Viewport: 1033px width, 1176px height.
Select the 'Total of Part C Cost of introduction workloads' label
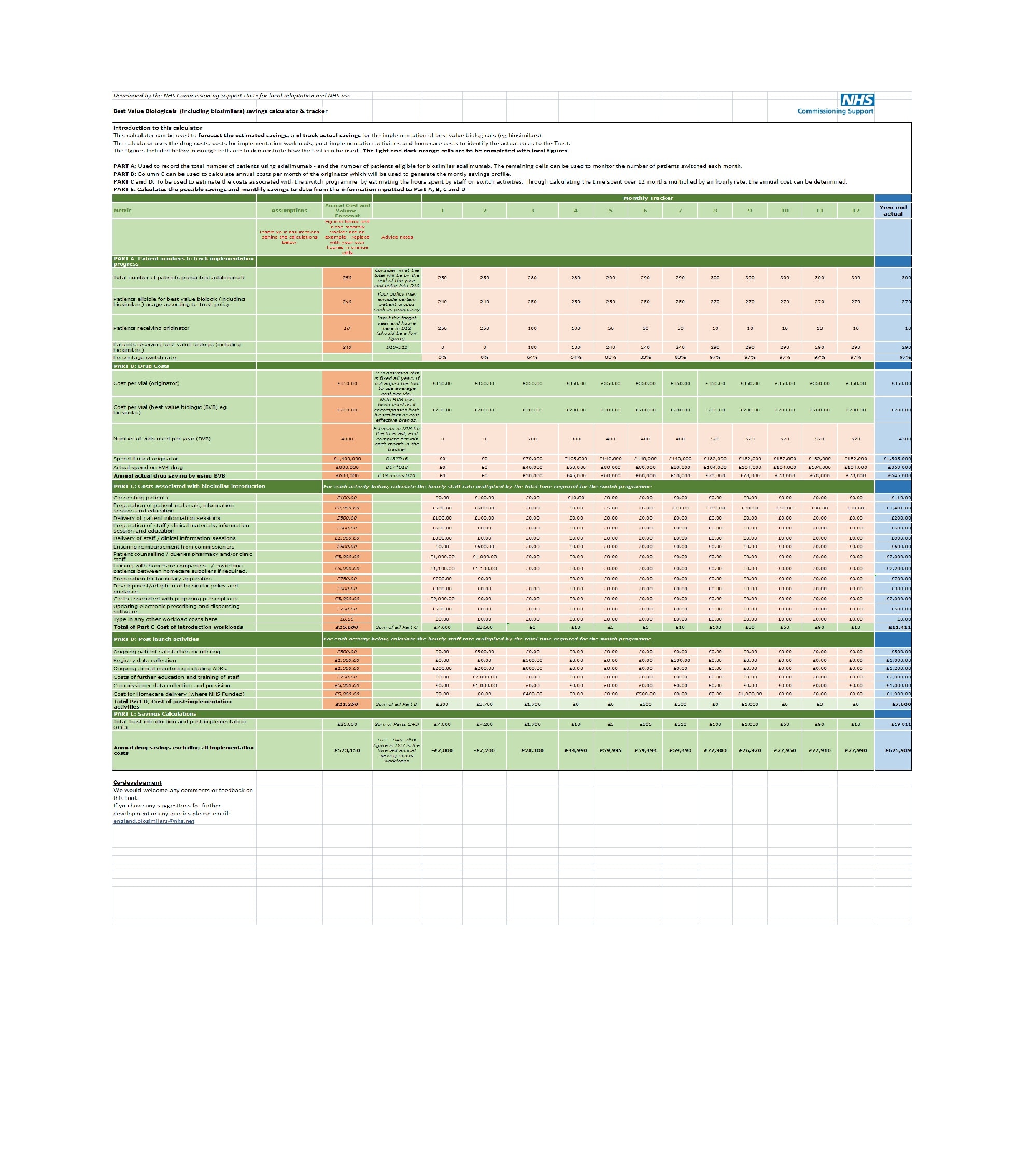coord(184,627)
